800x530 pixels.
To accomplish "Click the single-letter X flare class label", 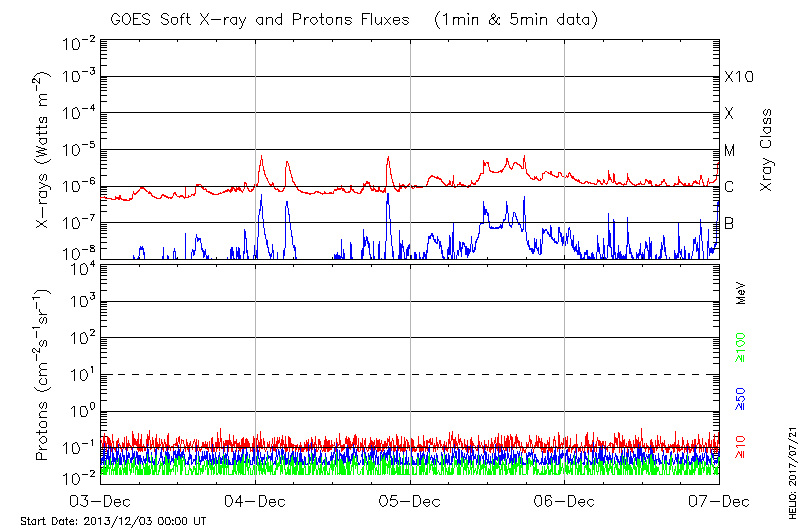I will (729, 114).
